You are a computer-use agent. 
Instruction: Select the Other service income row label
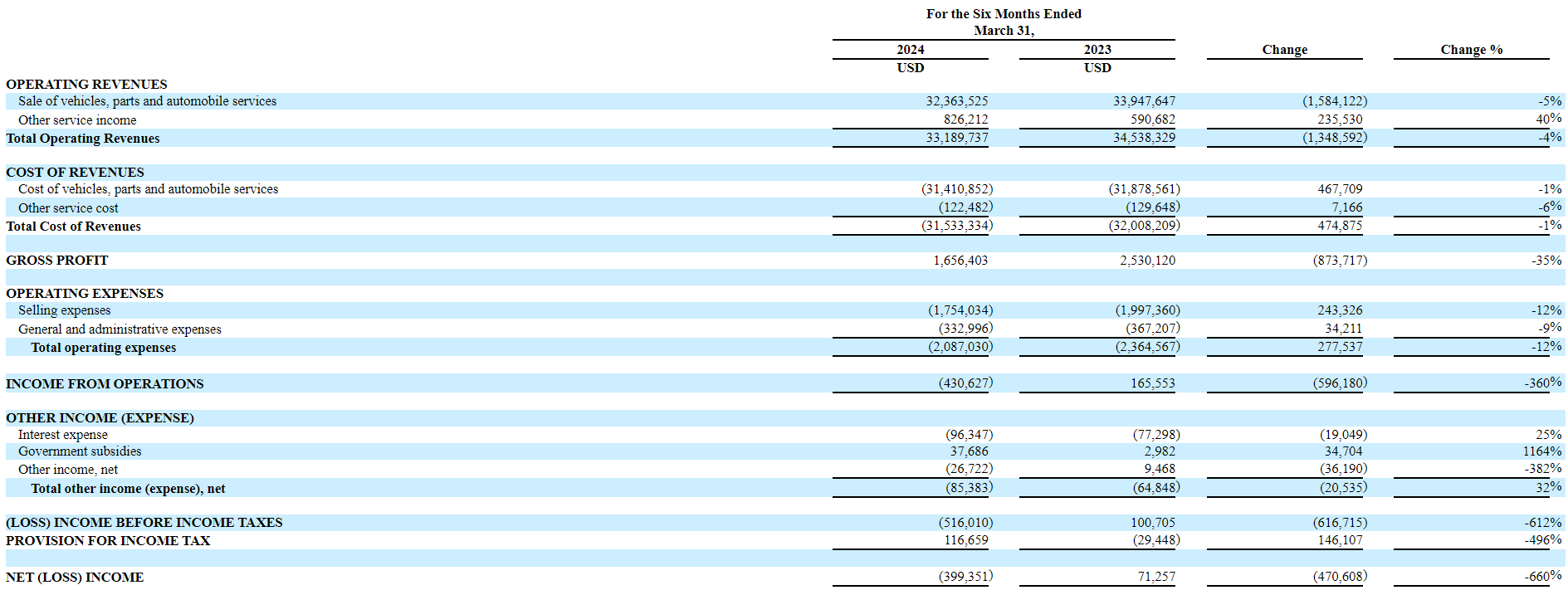(77, 119)
